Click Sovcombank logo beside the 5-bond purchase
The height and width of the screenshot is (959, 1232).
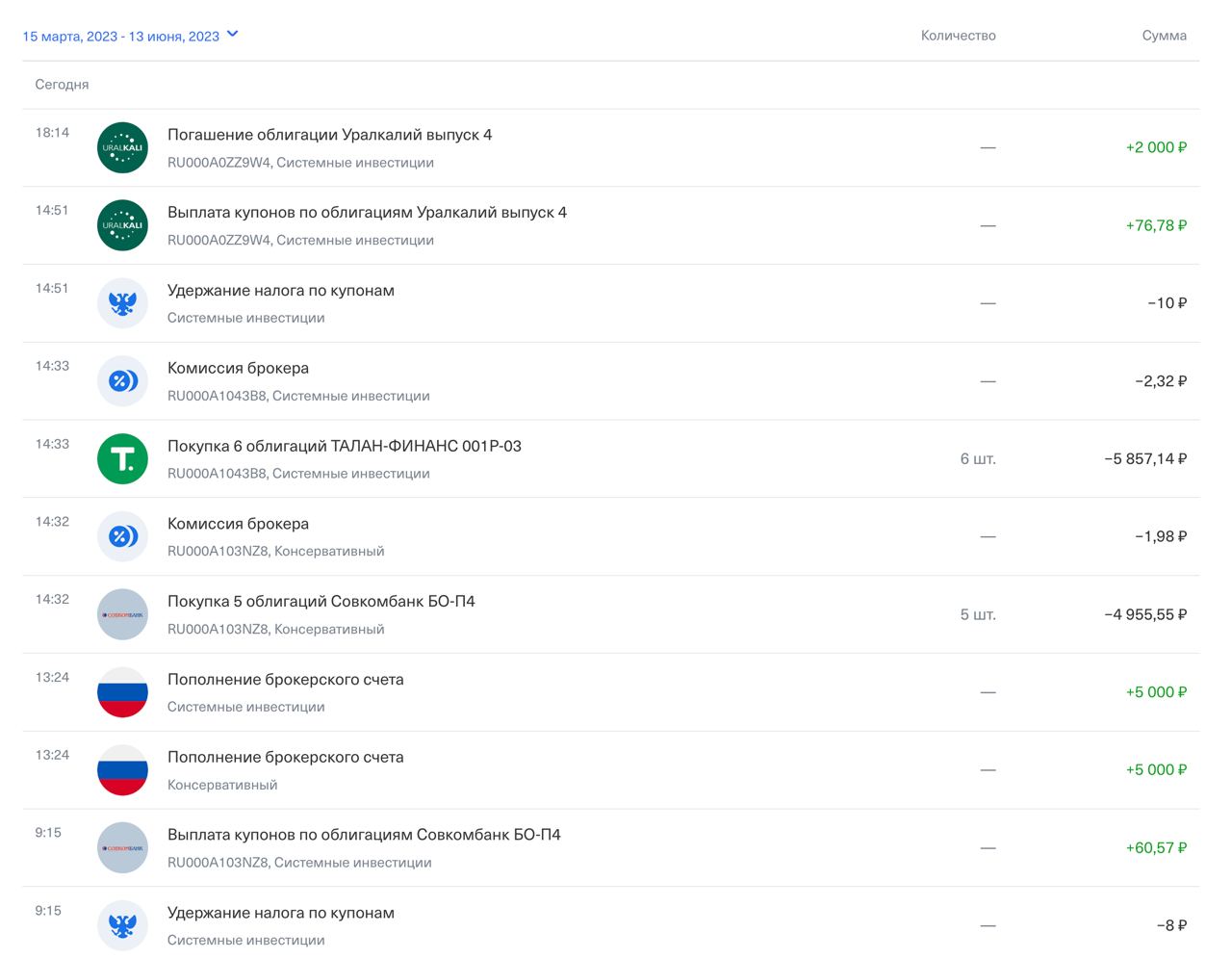(122, 614)
